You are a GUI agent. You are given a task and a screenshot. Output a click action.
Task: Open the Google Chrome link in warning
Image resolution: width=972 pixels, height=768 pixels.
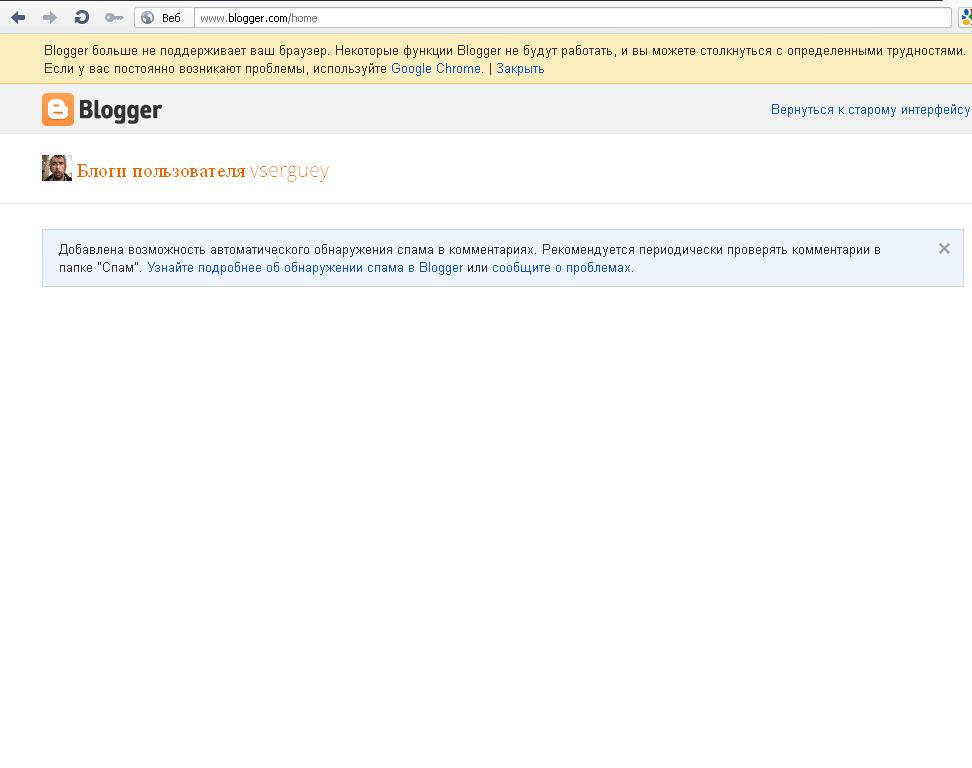click(437, 69)
